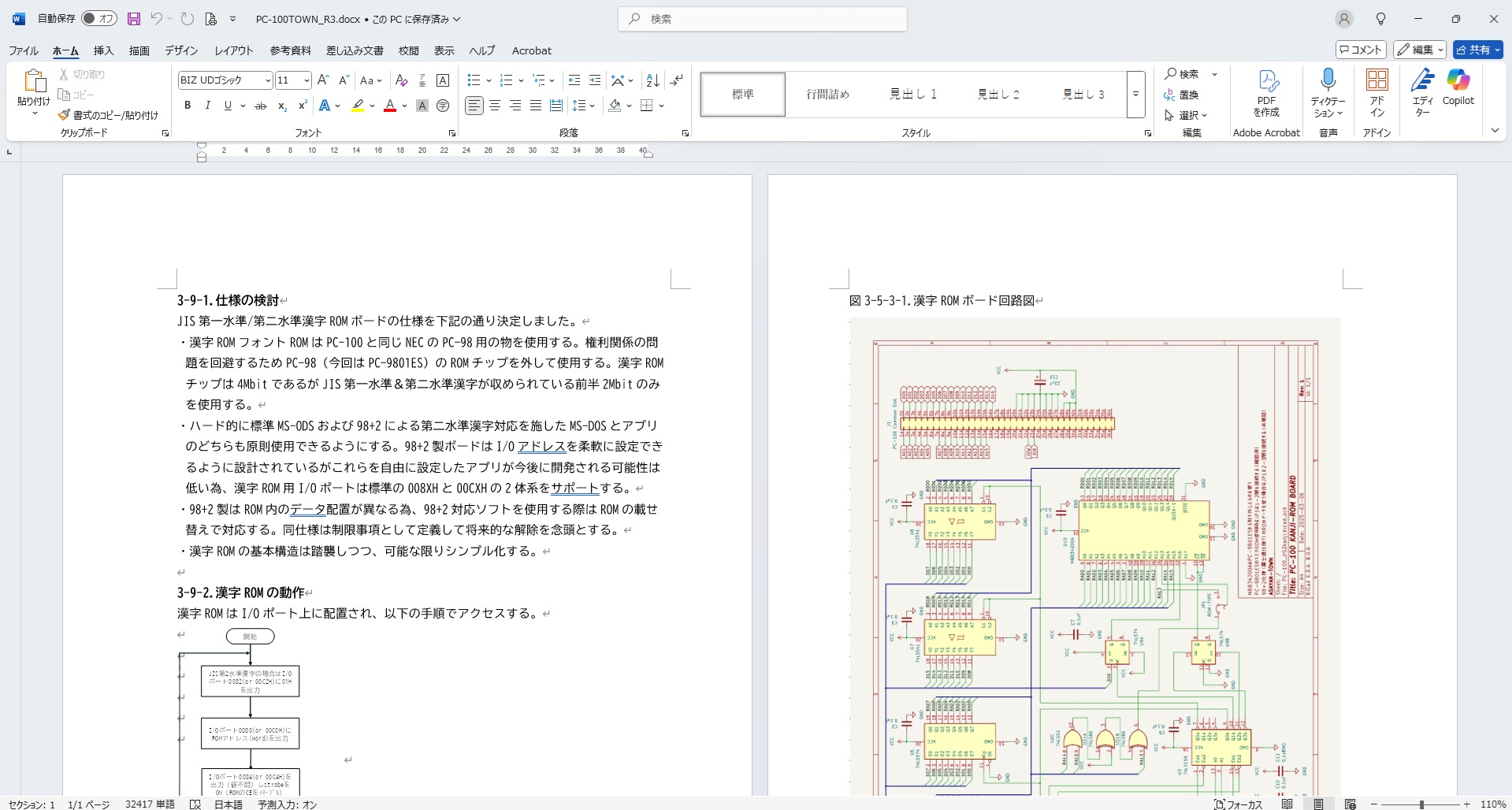Image resolution: width=1512 pixels, height=810 pixels.
Task: Toggle bold formatting (B)
Action: 188,106
